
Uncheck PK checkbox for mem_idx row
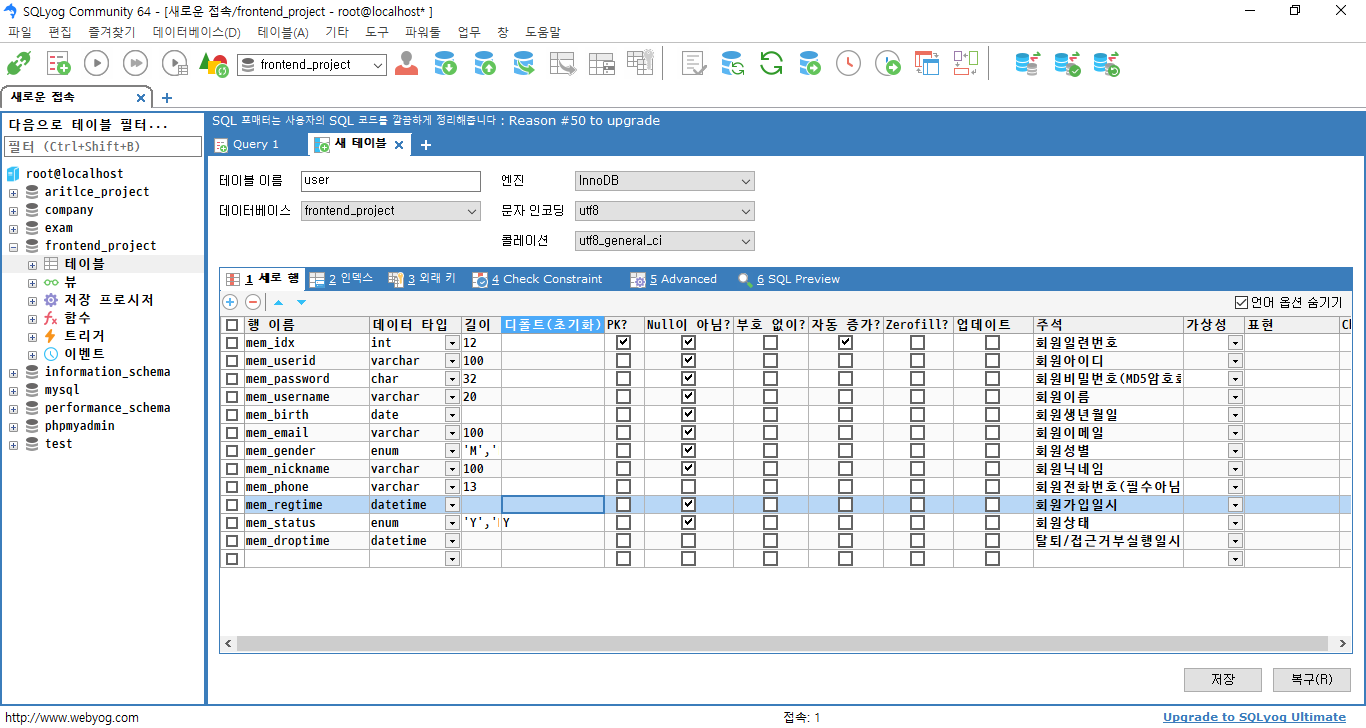[x=624, y=342]
